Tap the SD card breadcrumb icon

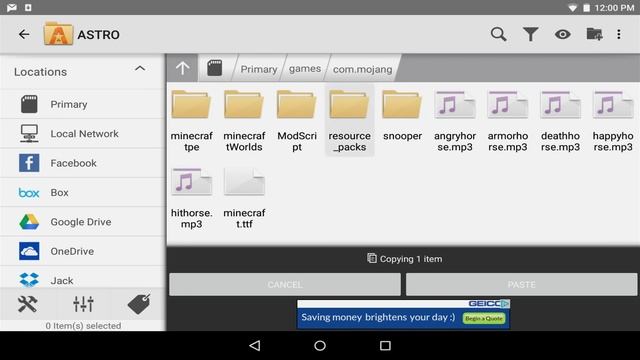click(214, 68)
